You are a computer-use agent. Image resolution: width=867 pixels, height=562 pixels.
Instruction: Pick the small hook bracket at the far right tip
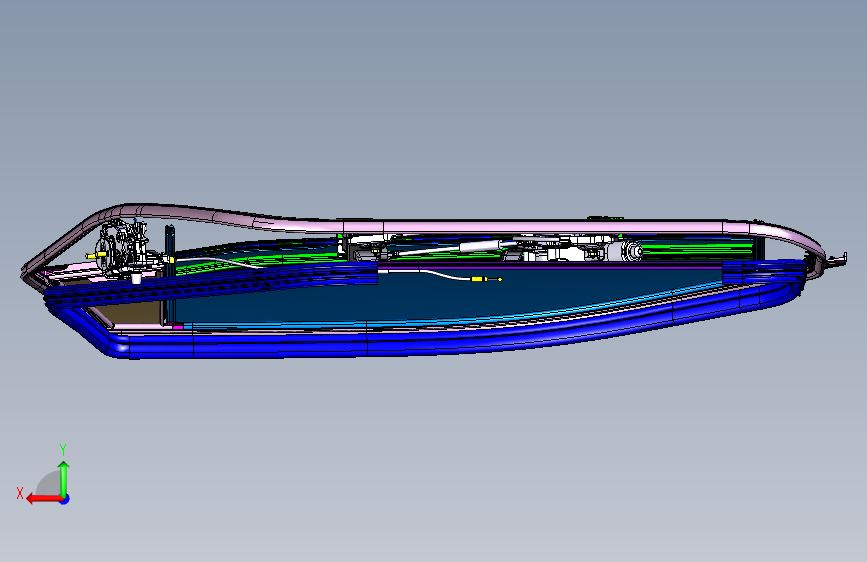click(x=837, y=258)
